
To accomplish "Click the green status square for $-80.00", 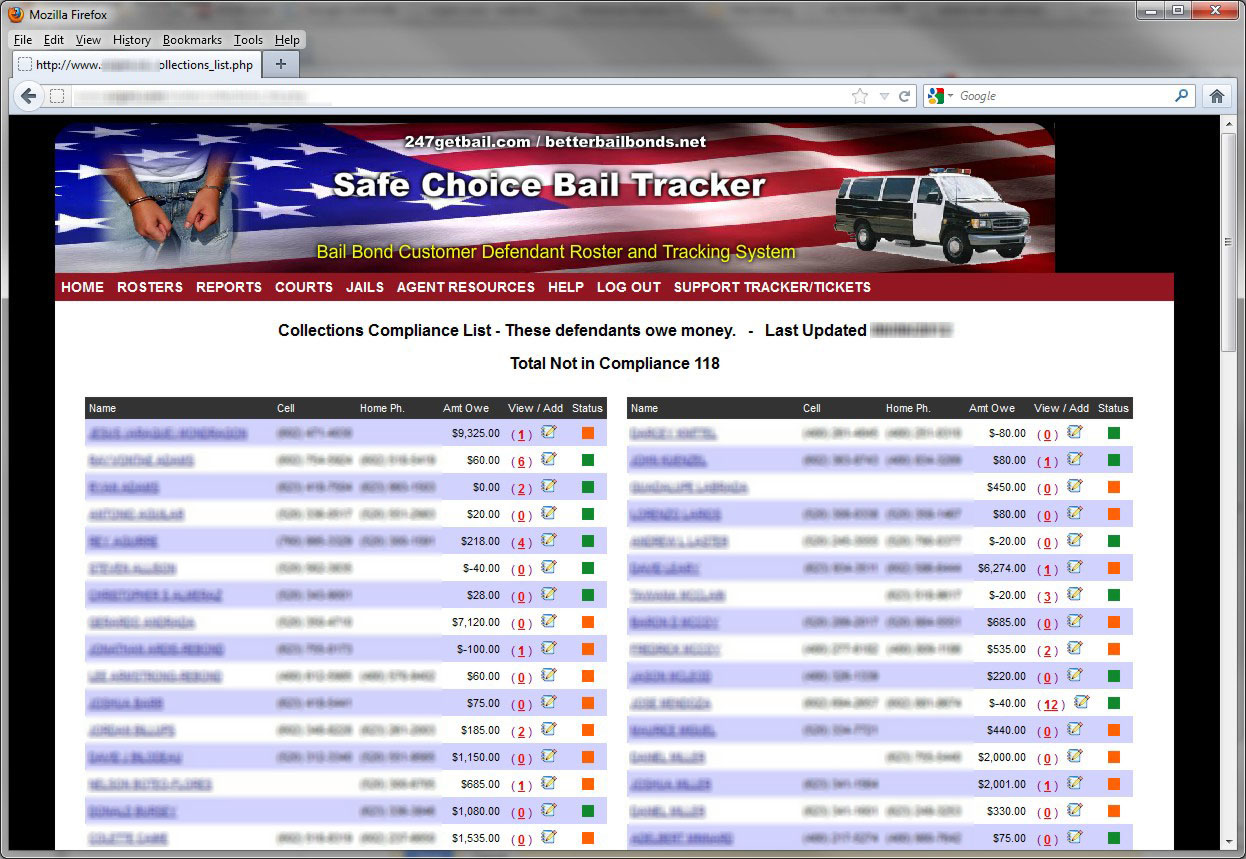I will 1114,433.
